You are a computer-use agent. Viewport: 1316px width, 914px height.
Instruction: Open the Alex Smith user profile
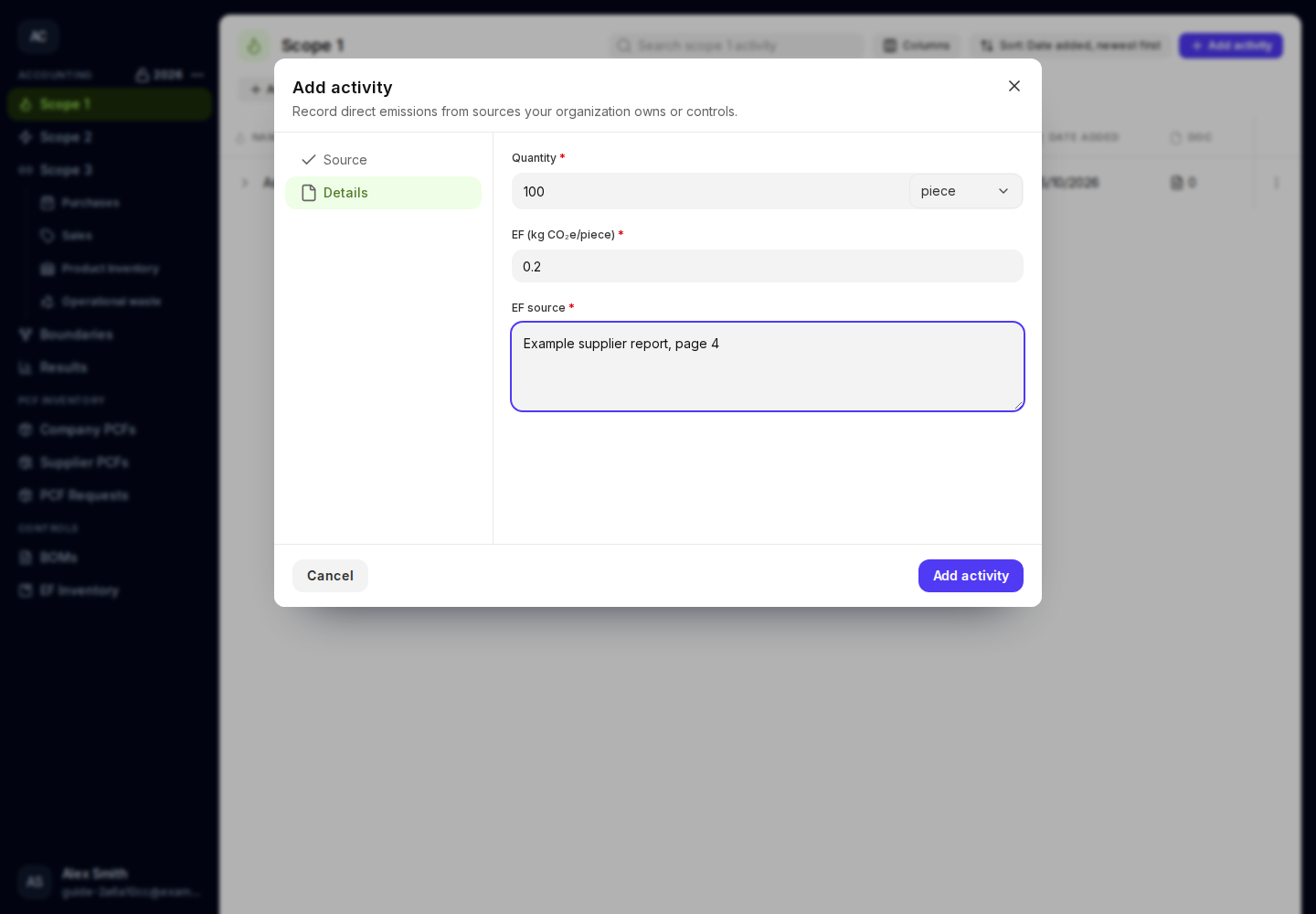(x=110, y=882)
